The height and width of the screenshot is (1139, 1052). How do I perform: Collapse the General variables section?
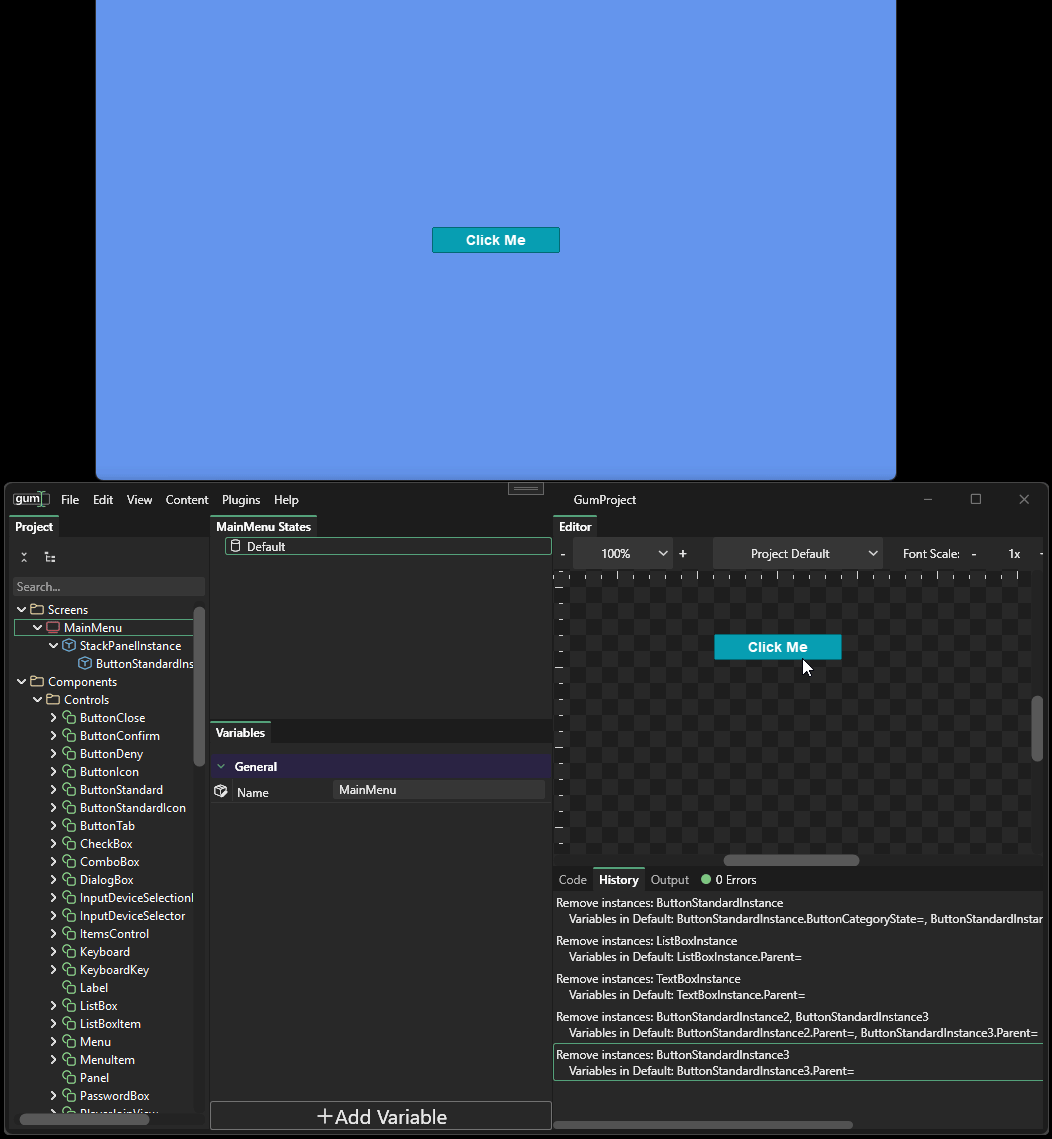pyautogui.click(x=221, y=767)
